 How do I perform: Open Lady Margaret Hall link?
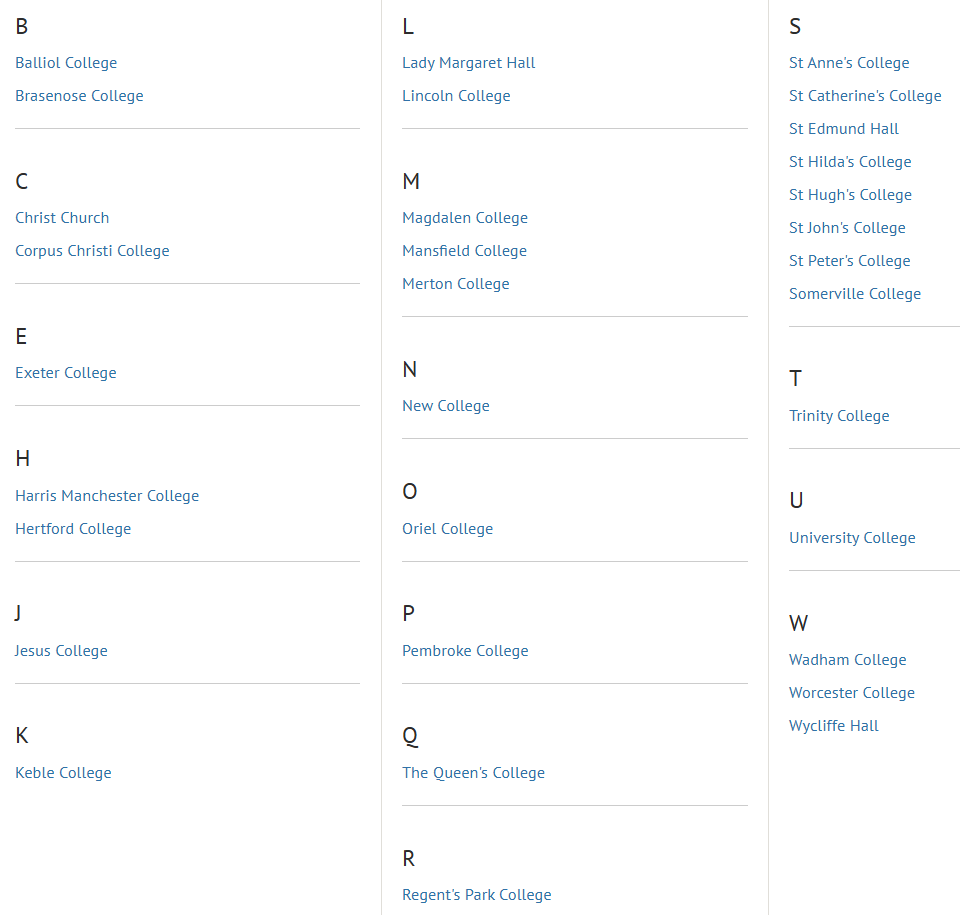pos(469,63)
